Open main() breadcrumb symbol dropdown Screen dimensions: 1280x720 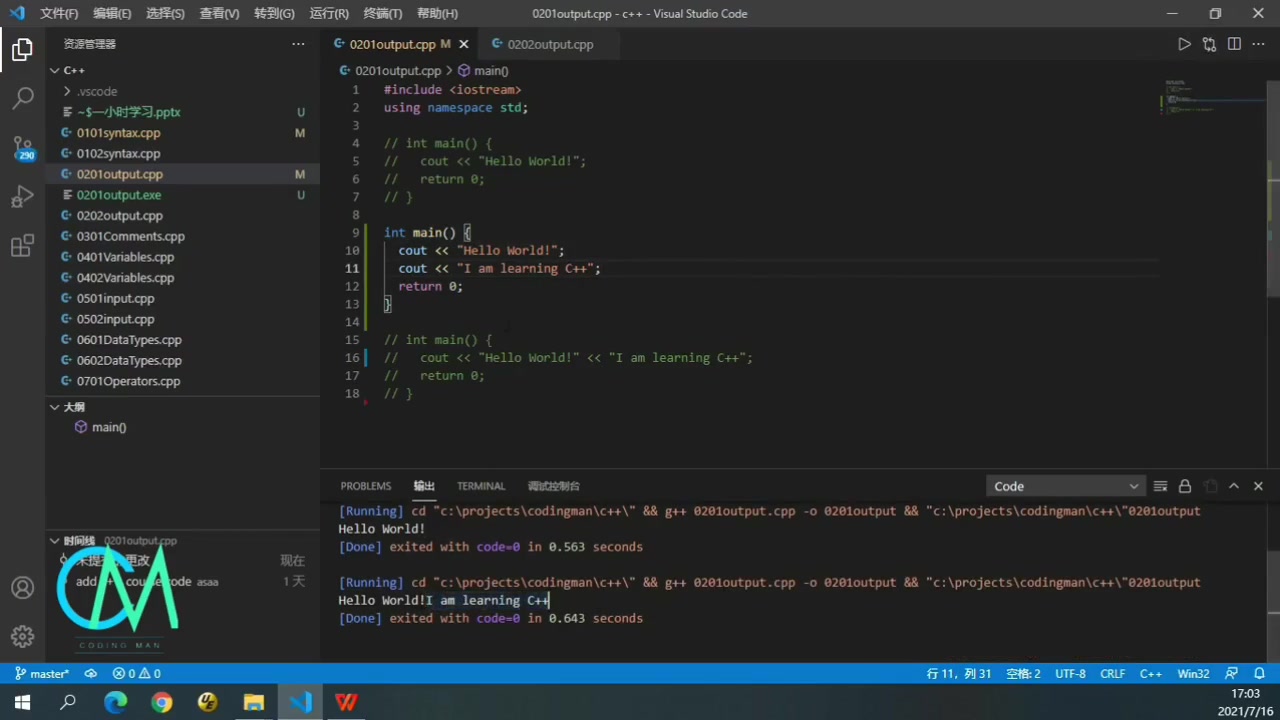pos(483,70)
